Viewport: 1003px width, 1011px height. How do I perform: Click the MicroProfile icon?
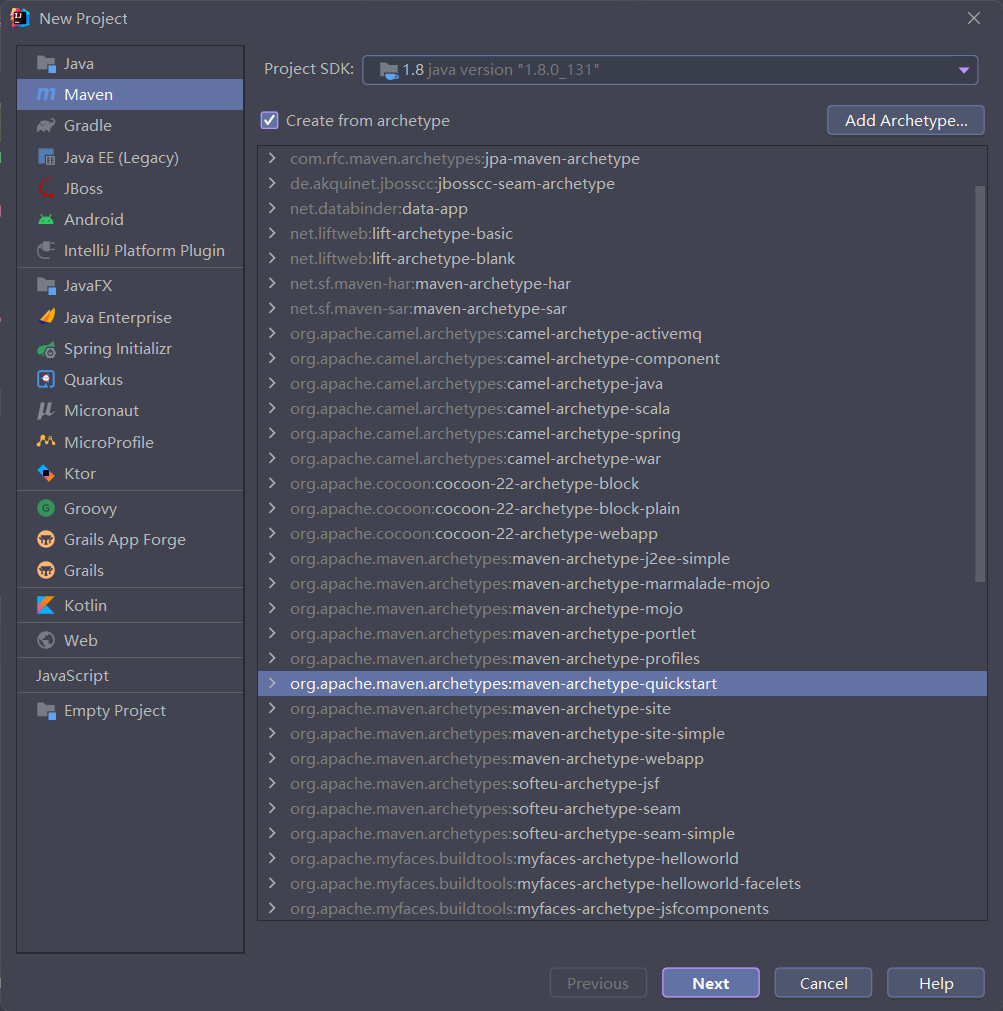pyautogui.click(x=46, y=442)
